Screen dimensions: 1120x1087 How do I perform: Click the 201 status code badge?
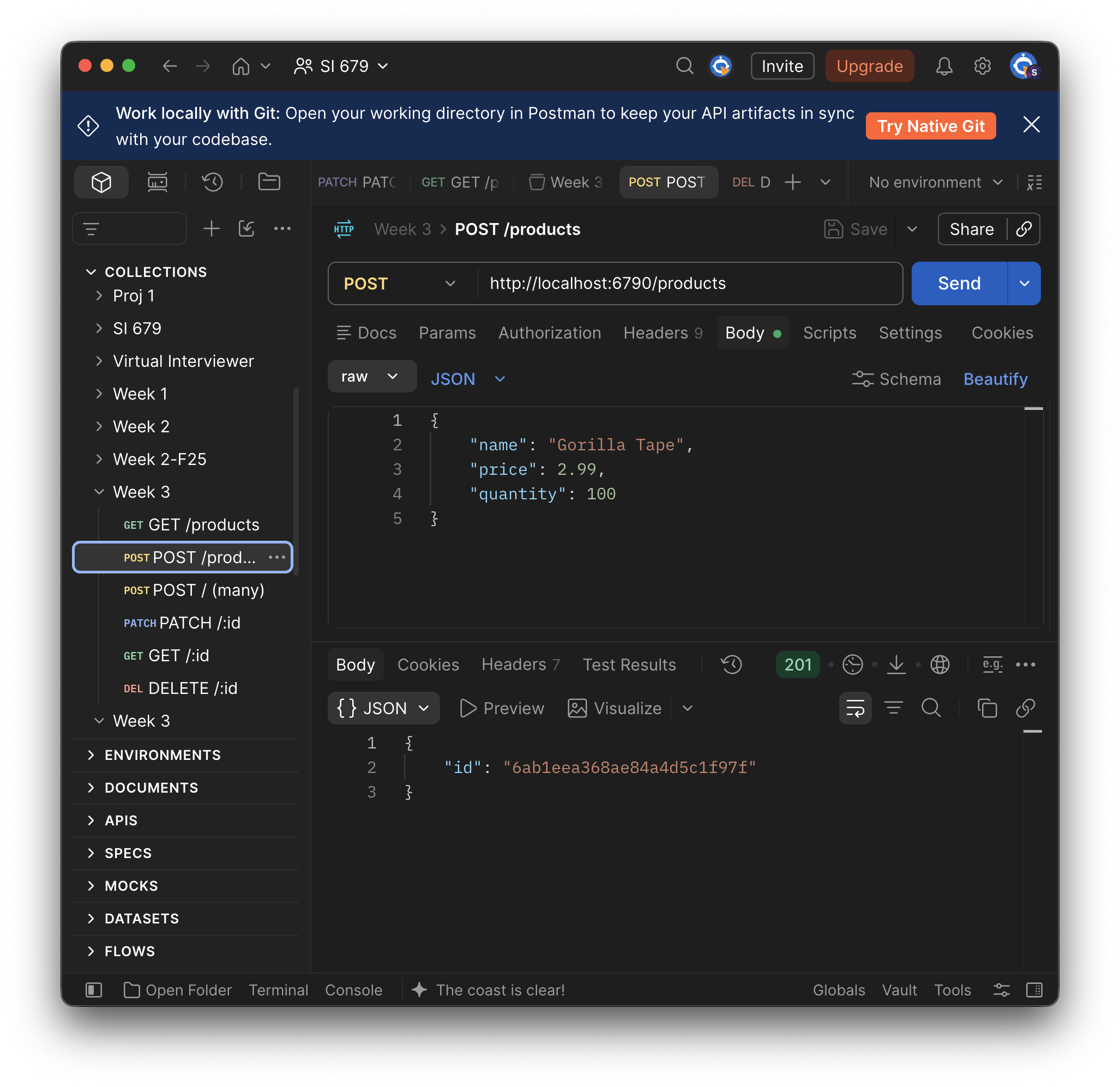pyautogui.click(x=798, y=665)
